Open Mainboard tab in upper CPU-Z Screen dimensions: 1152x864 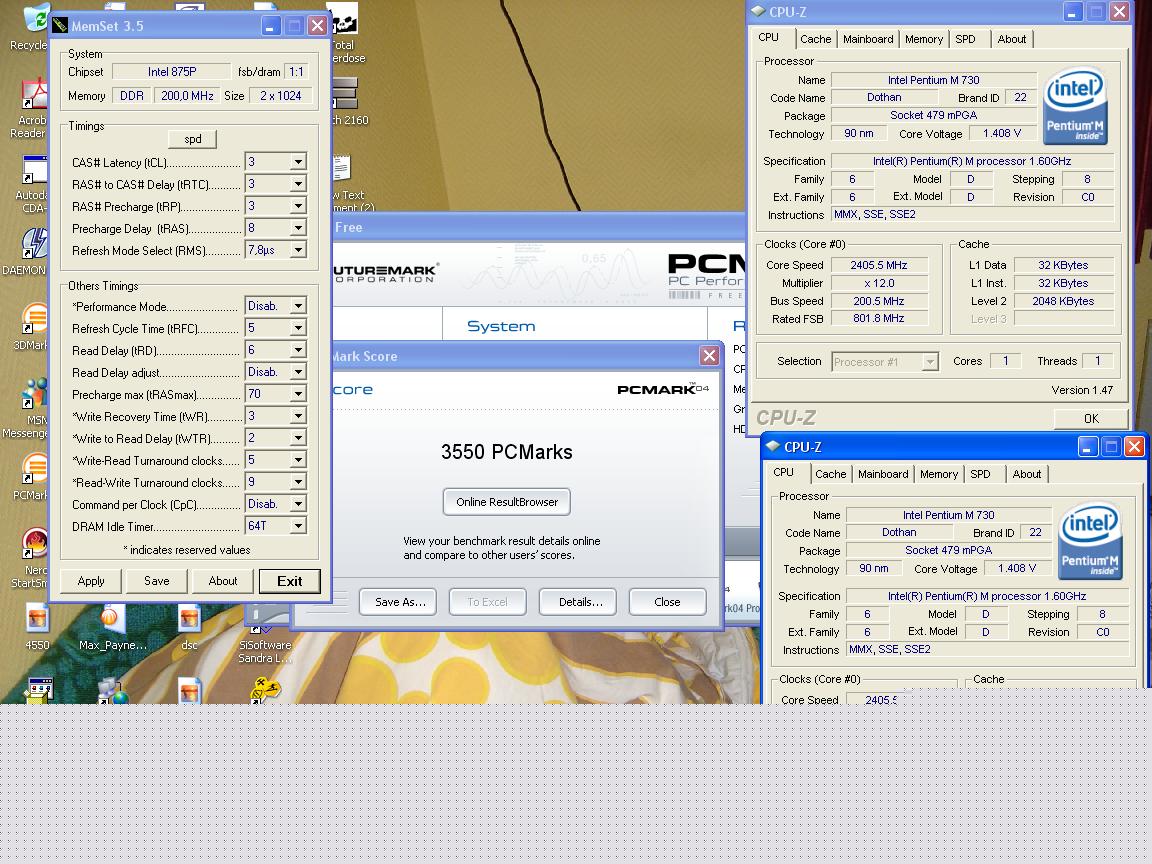pyautogui.click(x=868, y=39)
